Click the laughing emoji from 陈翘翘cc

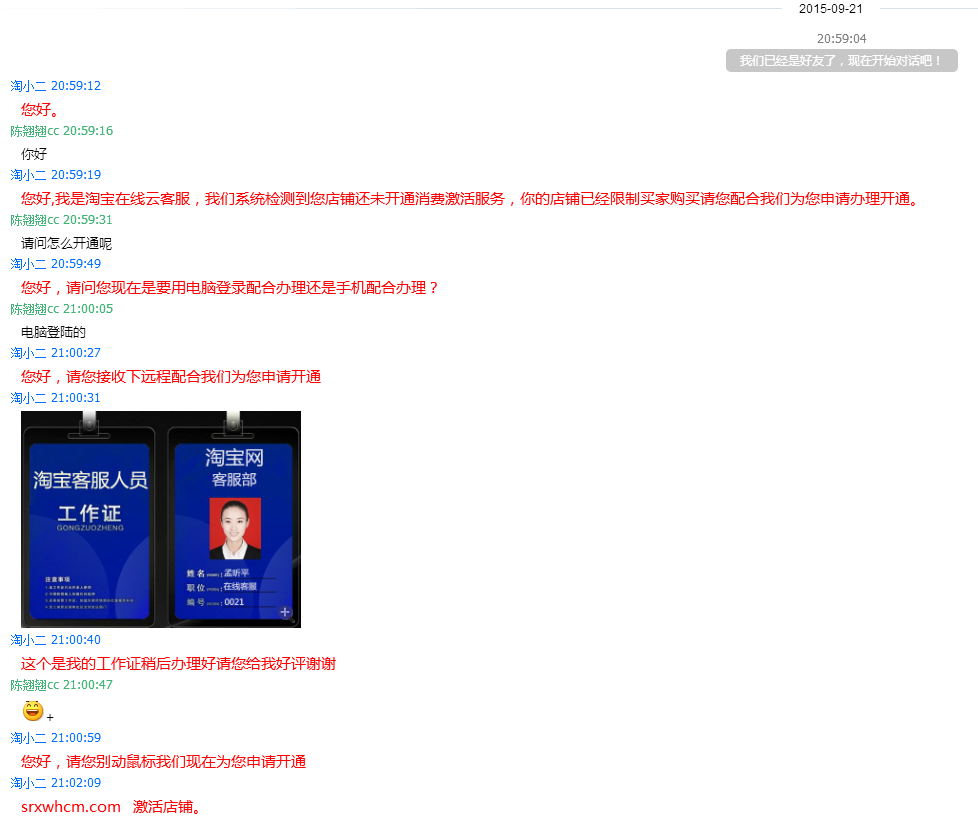(x=33, y=710)
